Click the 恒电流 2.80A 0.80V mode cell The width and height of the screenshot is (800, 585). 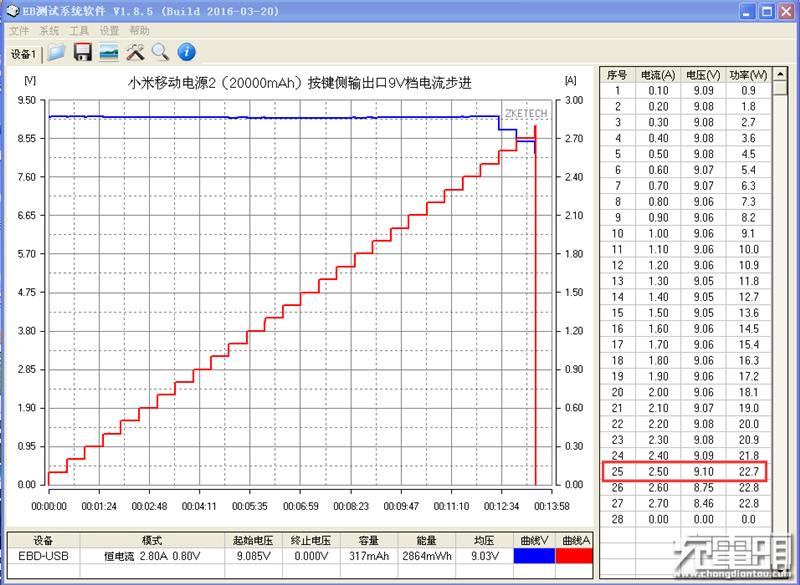pos(152,556)
